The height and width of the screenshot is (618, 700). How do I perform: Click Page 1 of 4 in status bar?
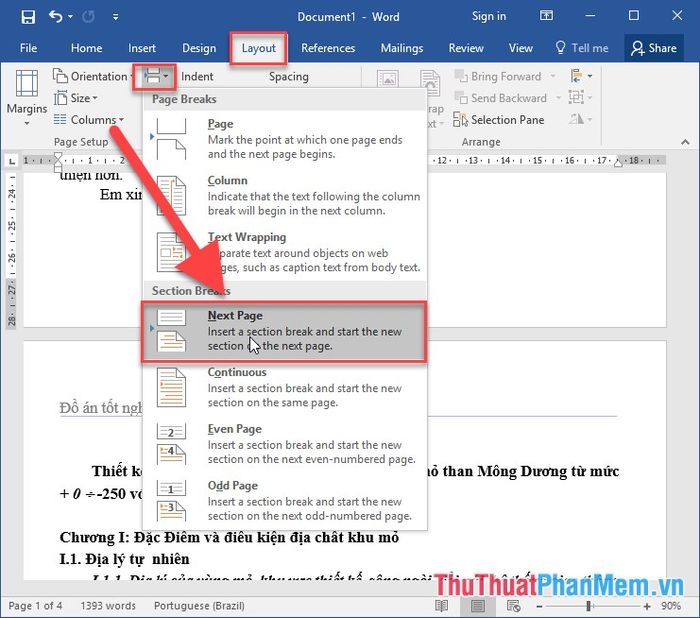35,605
